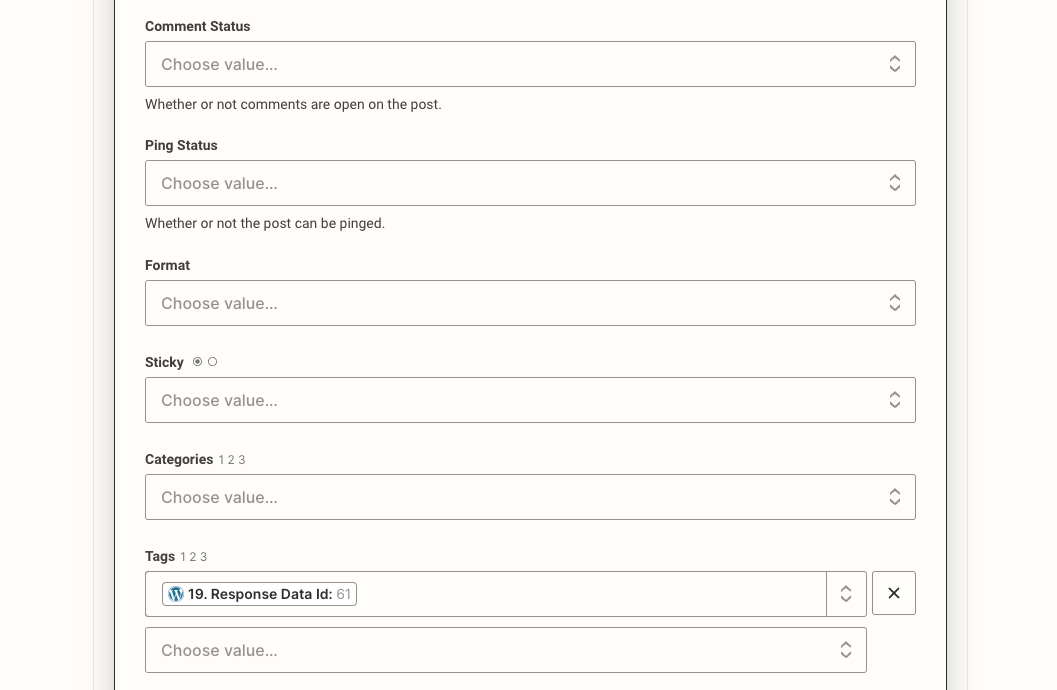This screenshot has width=1057, height=690.
Task: Open the Categories dropdown
Action: [530, 497]
